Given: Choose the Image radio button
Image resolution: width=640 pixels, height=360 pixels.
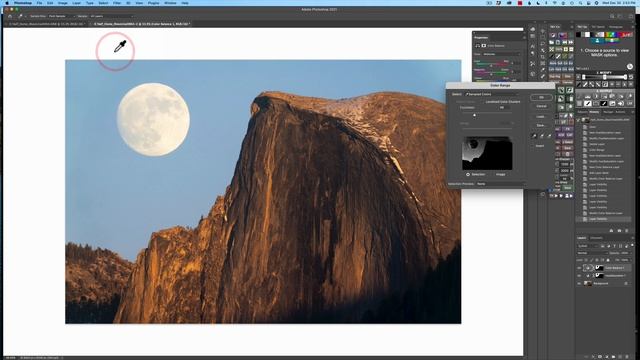Looking at the screenshot, I should click(492, 174).
